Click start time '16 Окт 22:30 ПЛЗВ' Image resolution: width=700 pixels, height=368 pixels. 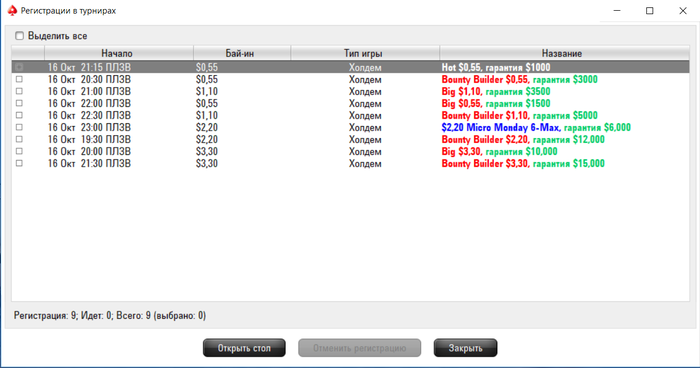click(89, 116)
